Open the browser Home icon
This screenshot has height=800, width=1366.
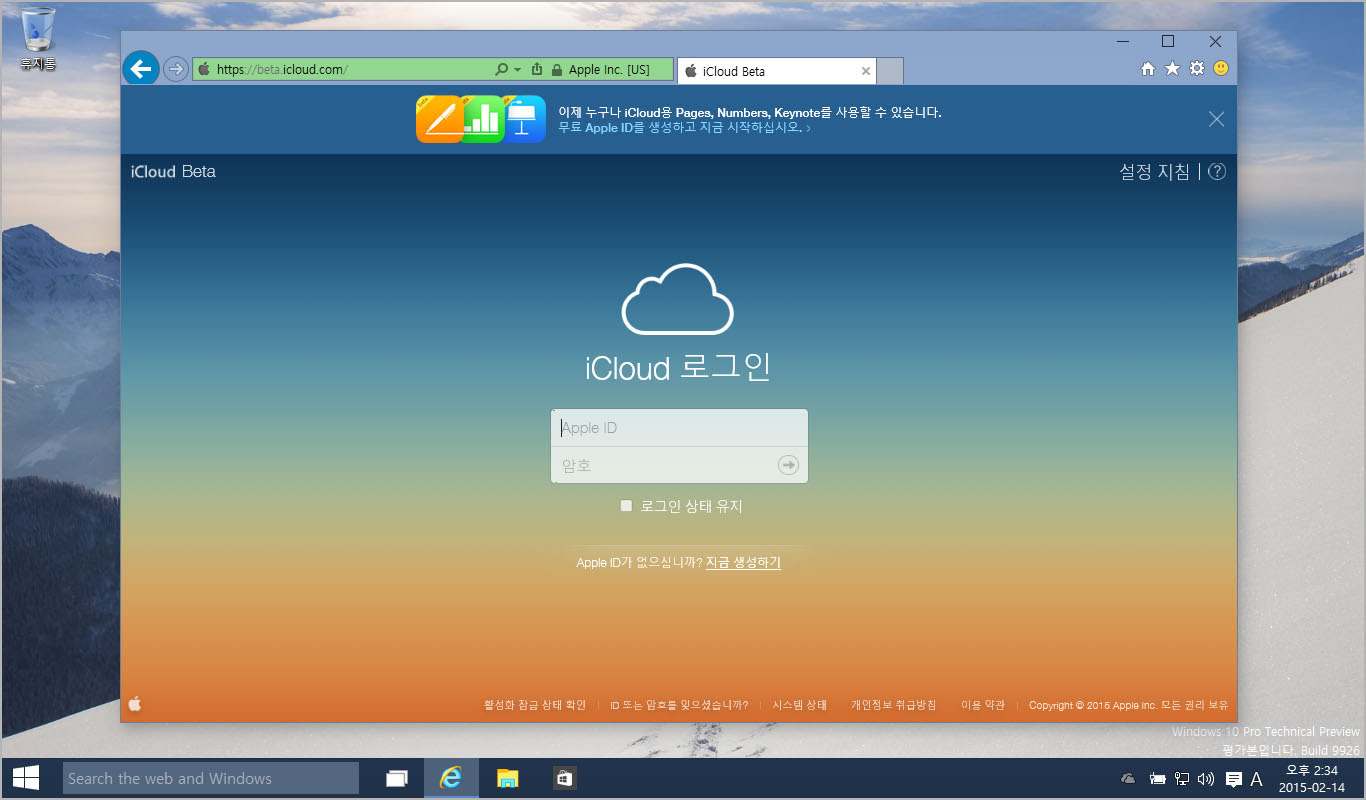1148,69
